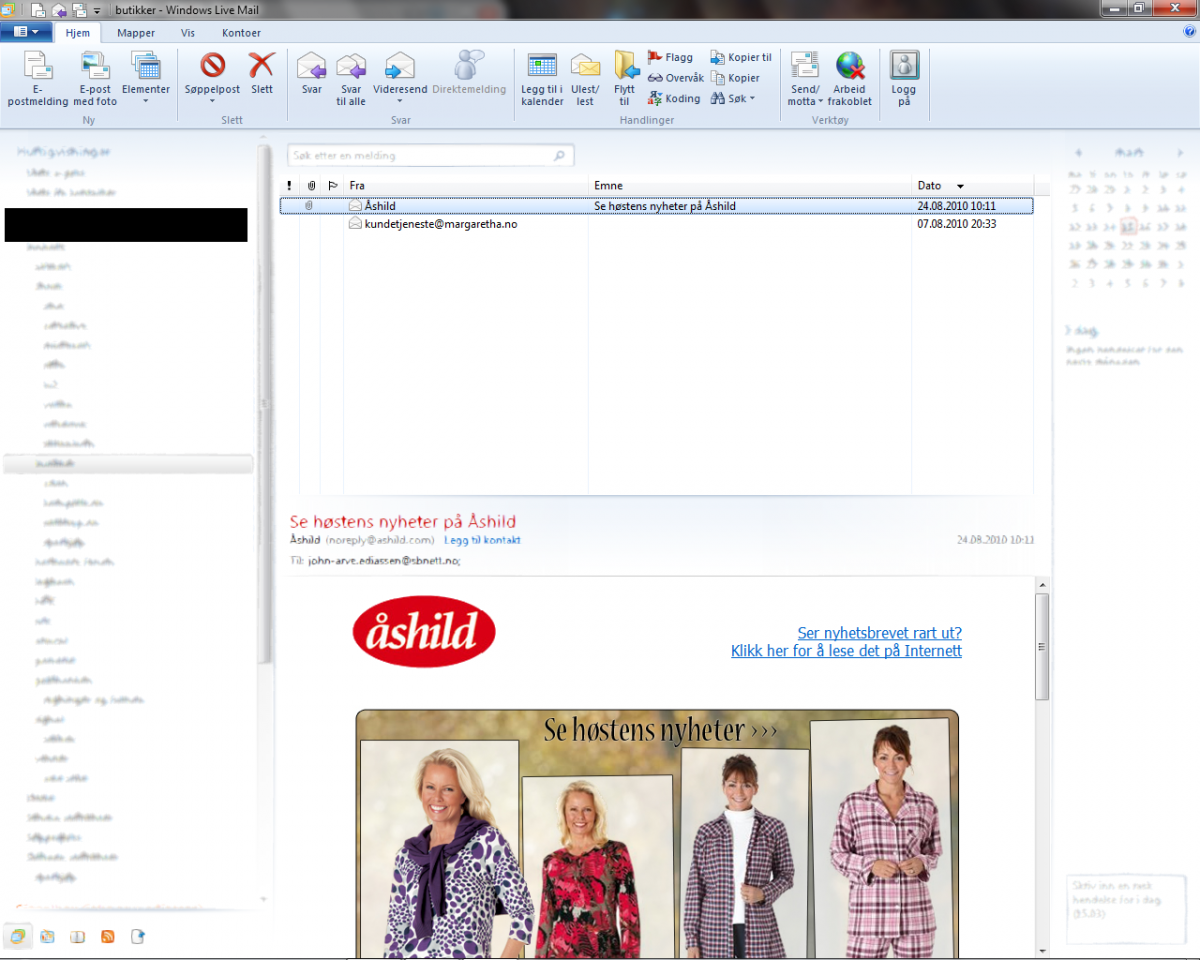This screenshot has height=960, width=1200.
Task: Sort messages by Emne column
Action: point(751,186)
